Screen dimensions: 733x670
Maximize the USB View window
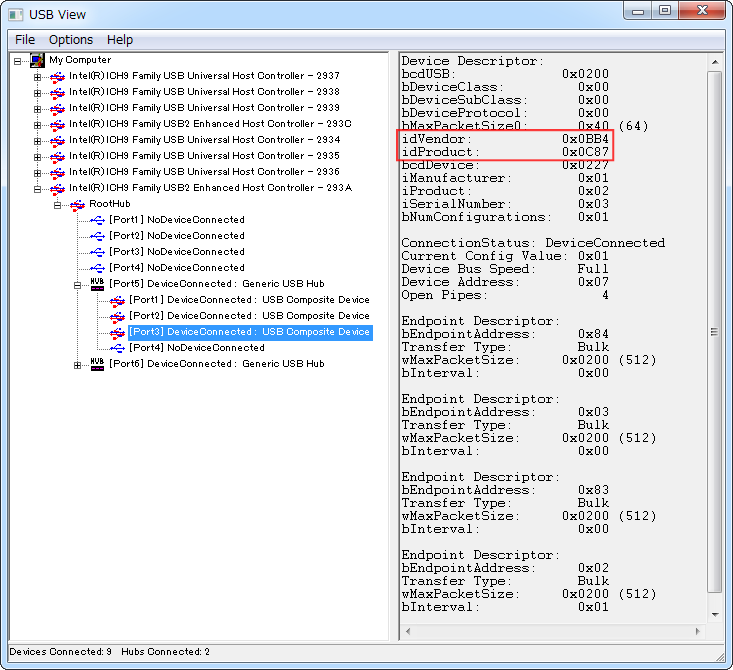664,10
